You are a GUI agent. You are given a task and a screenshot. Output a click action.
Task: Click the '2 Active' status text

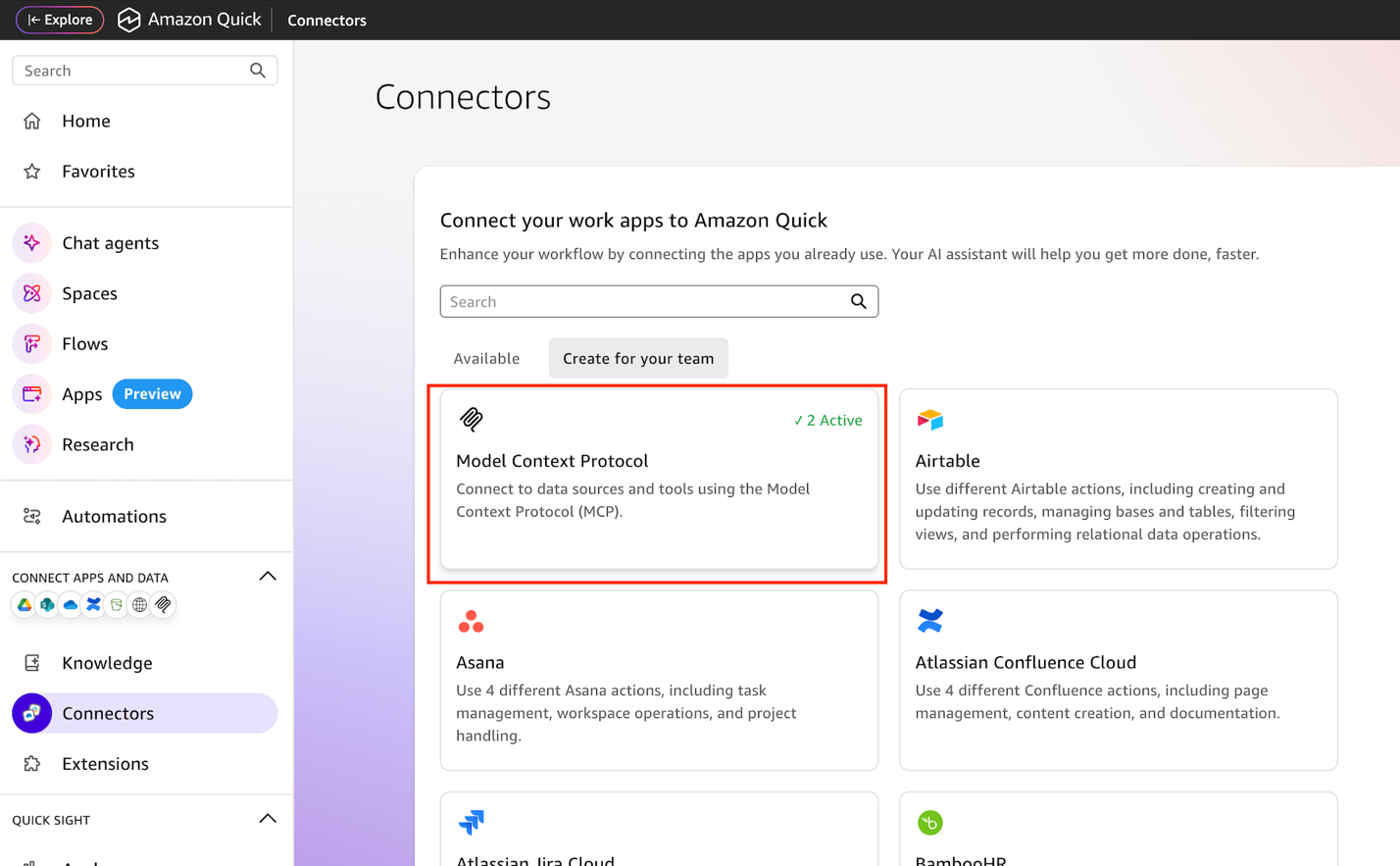pyautogui.click(x=828, y=421)
